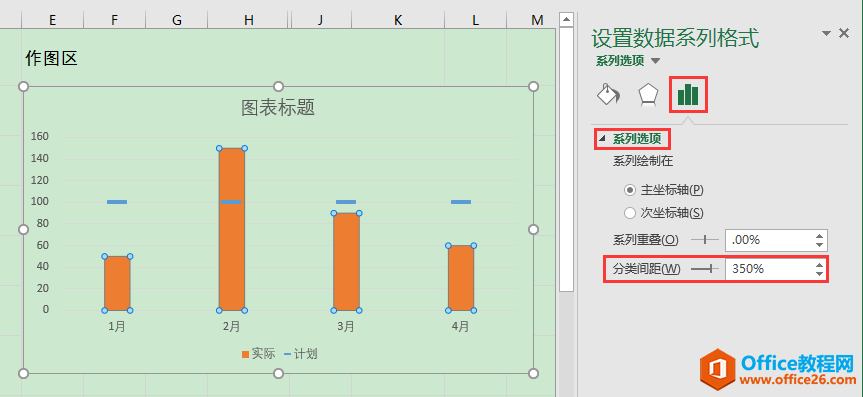Select the 1月 blue 计划 marker
The image size is (863, 397).
pos(117,202)
